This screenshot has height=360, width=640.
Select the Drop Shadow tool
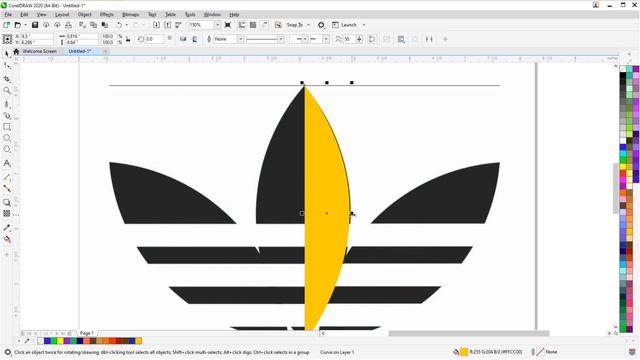click(x=7, y=202)
